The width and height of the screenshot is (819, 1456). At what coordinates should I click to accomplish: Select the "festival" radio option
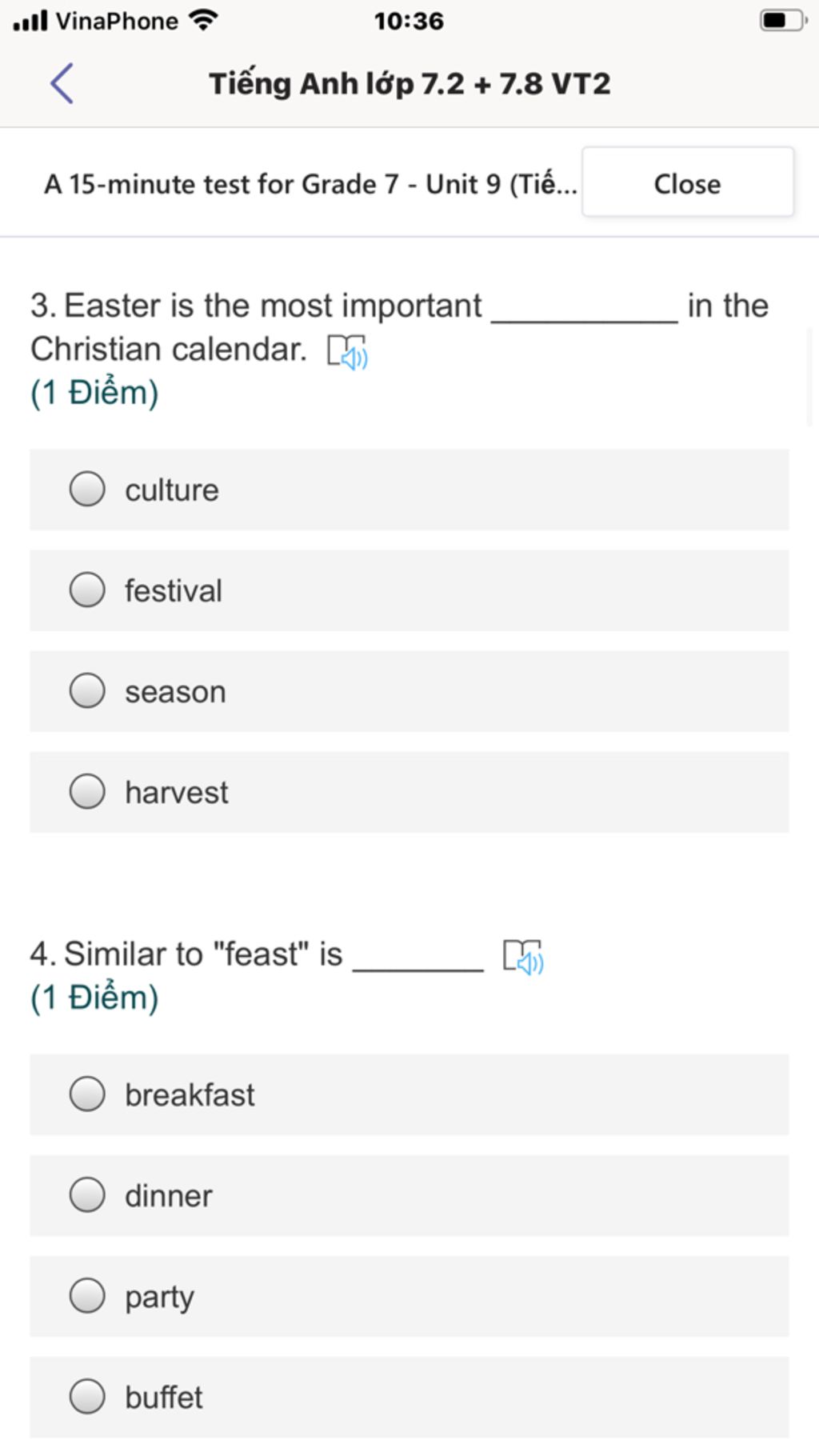(x=409, y=590)
